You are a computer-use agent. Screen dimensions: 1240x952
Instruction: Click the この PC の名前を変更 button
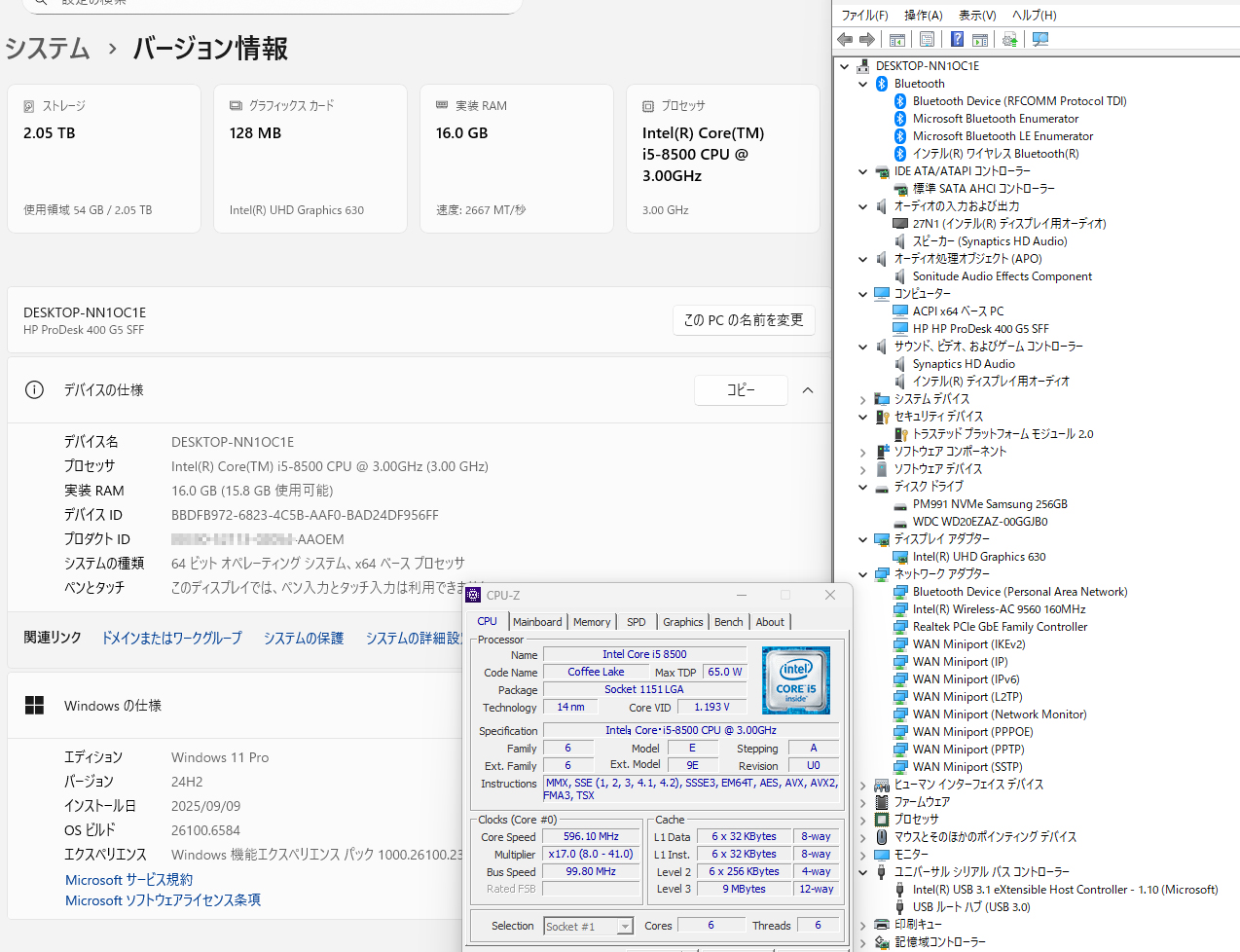[744, 320]
